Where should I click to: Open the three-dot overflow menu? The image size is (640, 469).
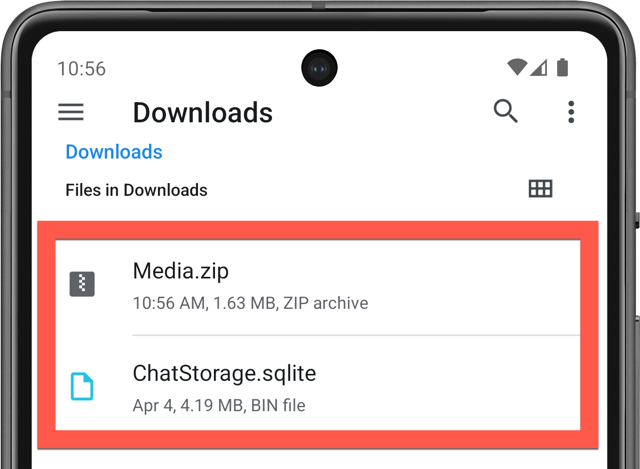point(571,112)
